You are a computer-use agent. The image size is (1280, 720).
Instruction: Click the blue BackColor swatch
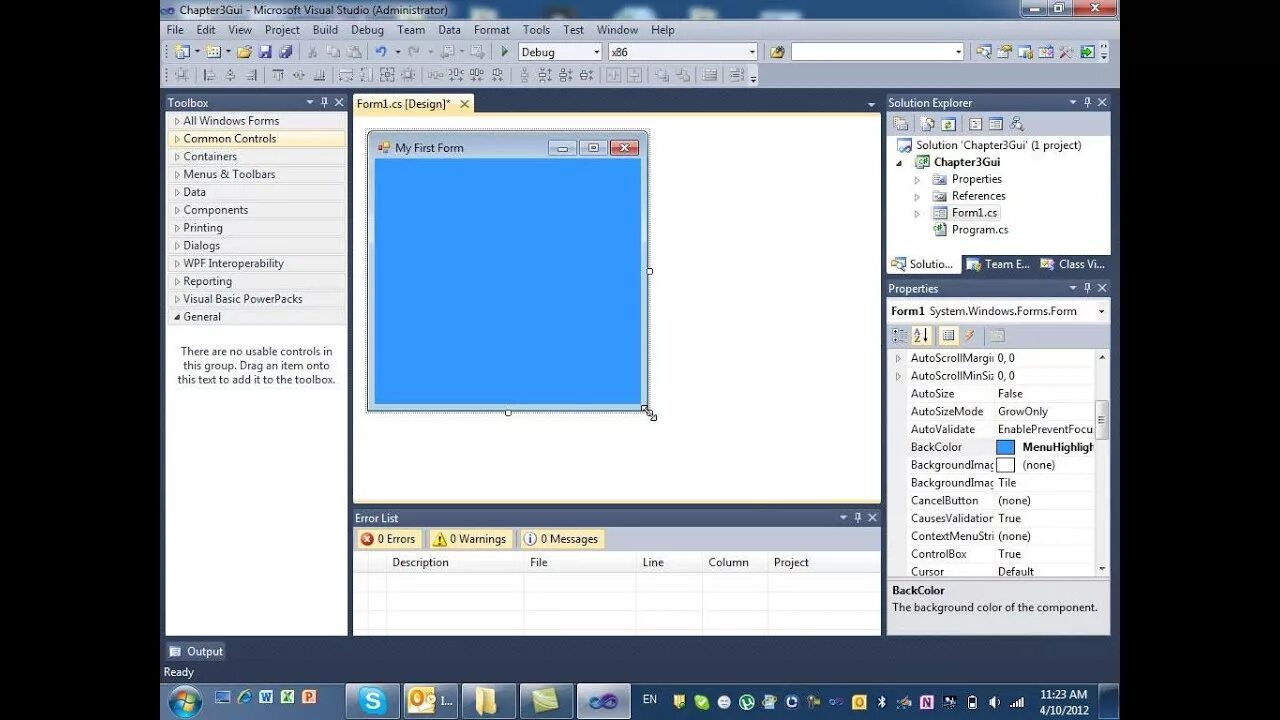pos(1005,447)
